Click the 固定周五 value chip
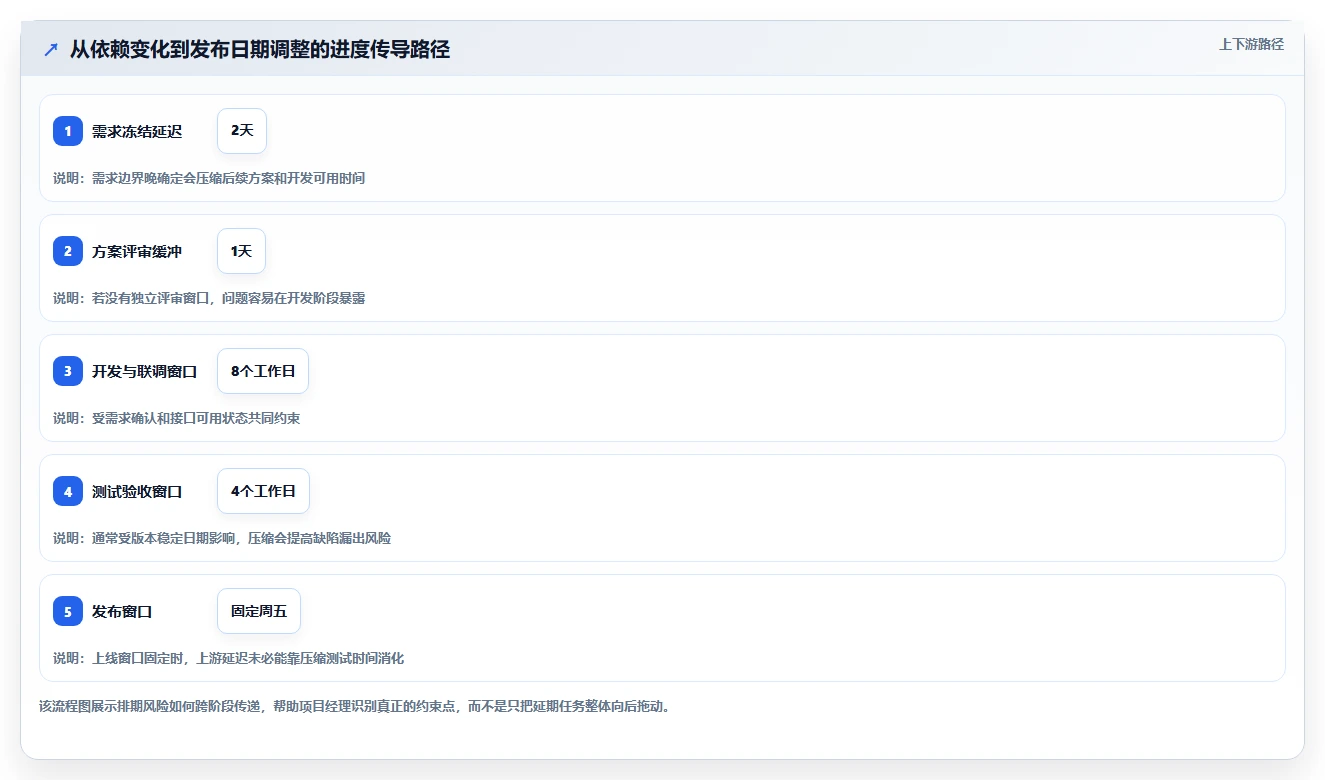Image resolution: width=1325 pixels, height=780 pixels. point(259,611)
